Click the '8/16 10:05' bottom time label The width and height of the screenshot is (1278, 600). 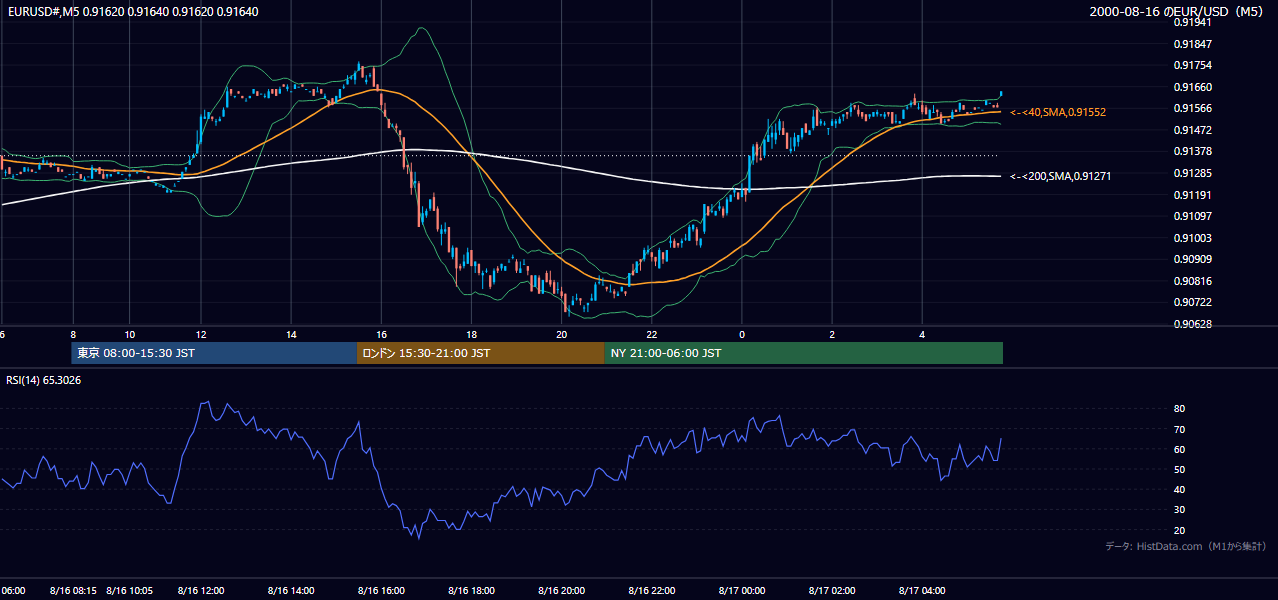(130, 591)
